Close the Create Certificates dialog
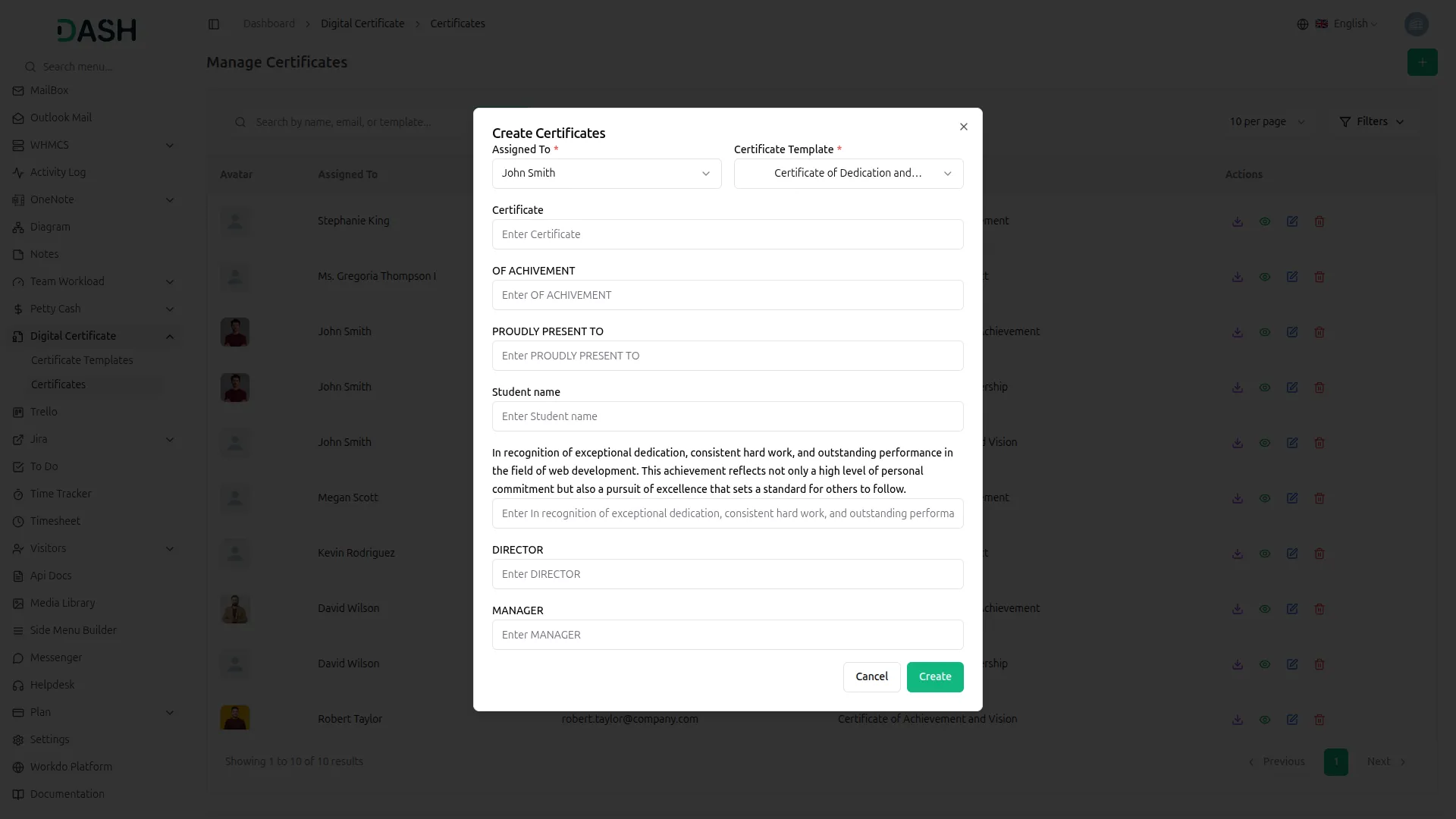This screenshot has height=819, width=1456. pyautogui.click(x=963, y=127)
